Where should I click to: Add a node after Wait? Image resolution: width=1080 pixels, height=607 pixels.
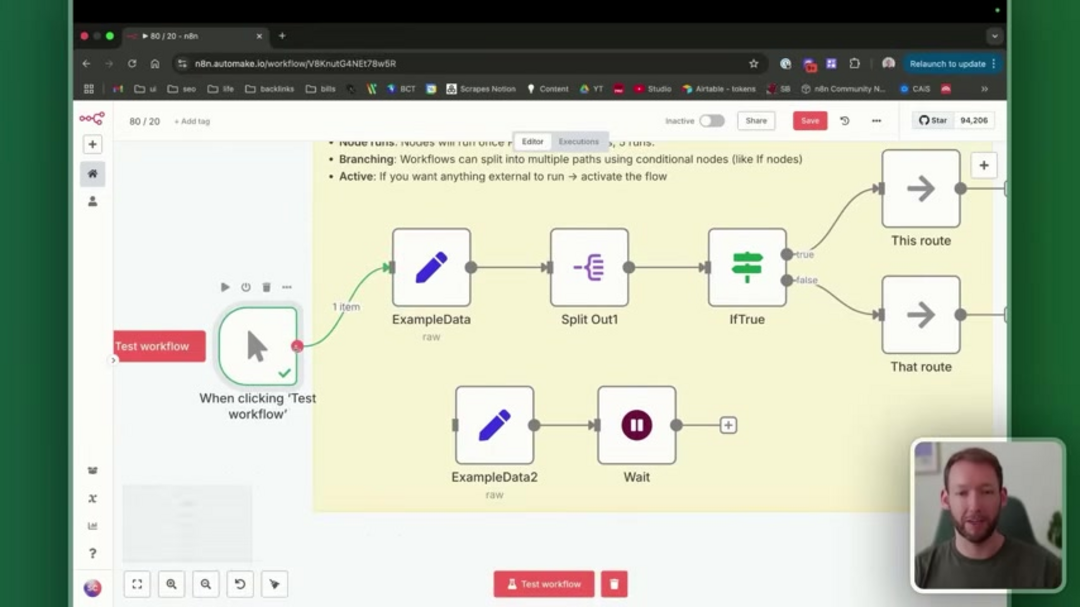tap(728, 425)
